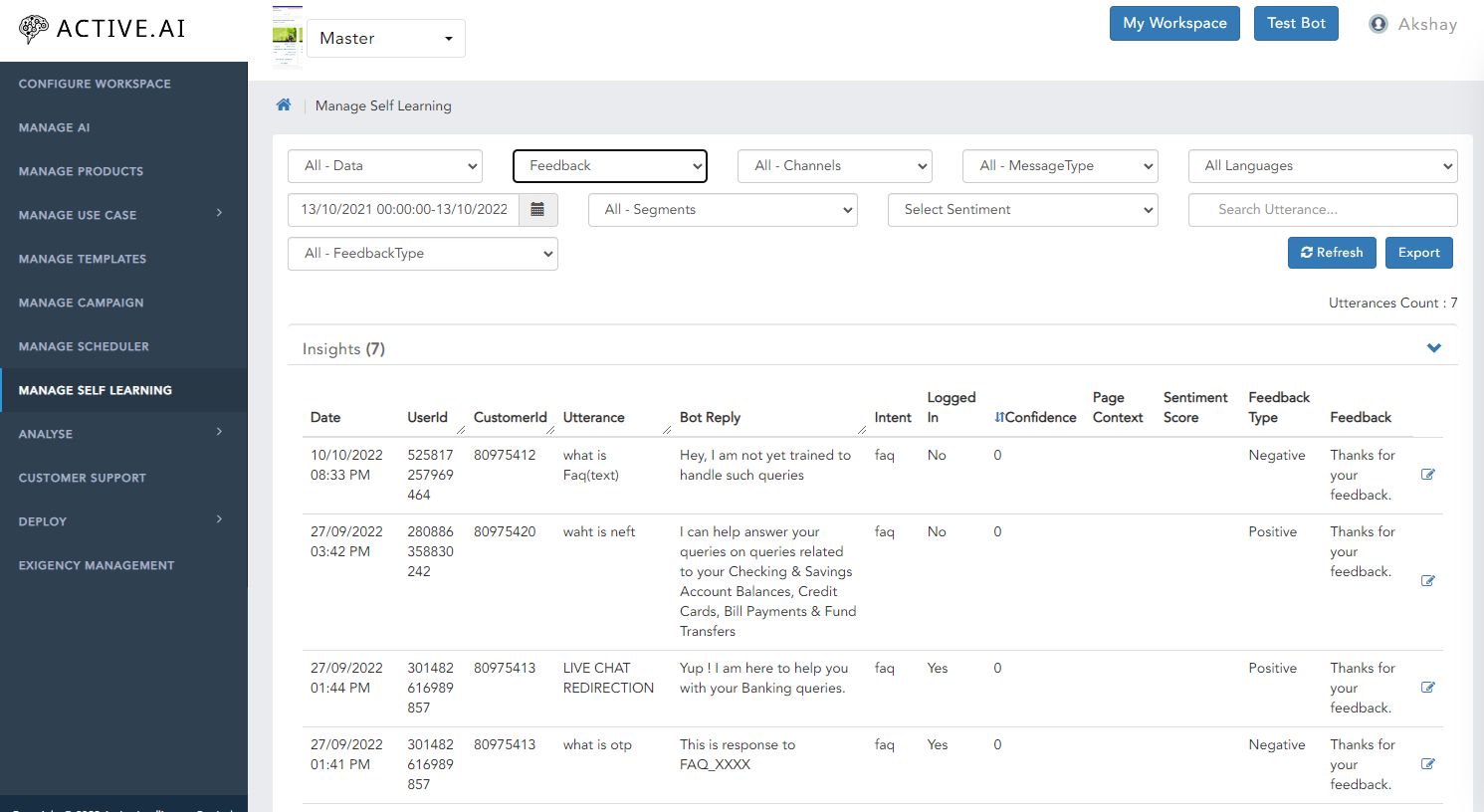Click the 'LIVE CHAT REDIRECTION' utterance

[608, 678]
